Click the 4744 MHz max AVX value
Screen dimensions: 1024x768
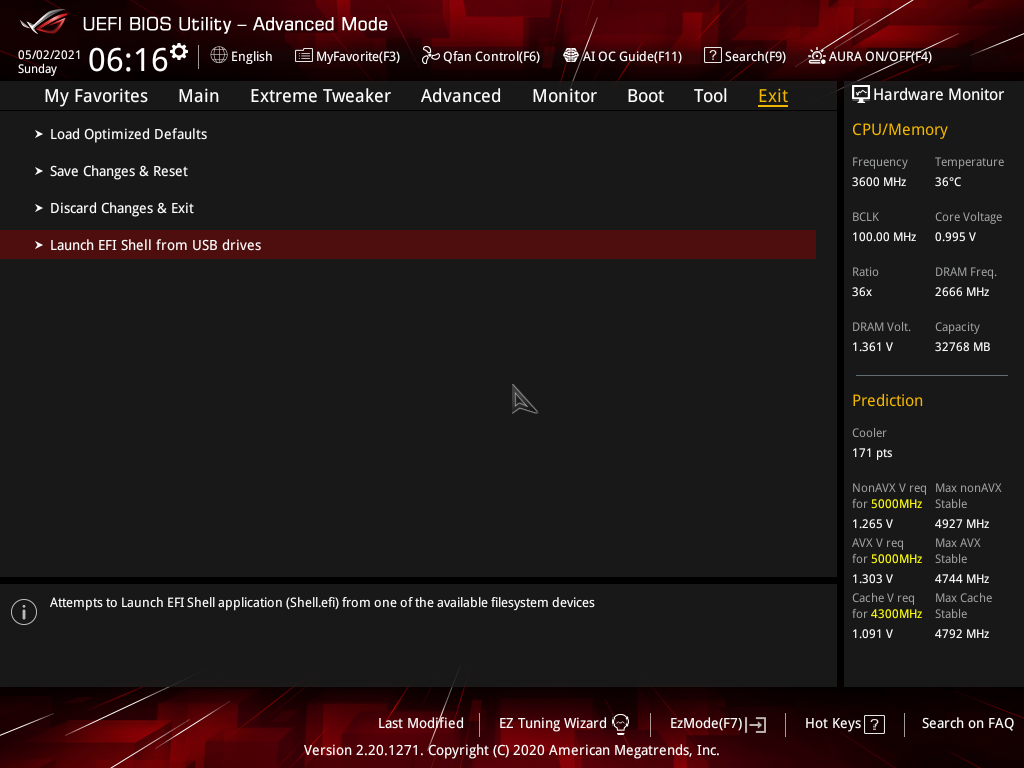coord(961,579)
